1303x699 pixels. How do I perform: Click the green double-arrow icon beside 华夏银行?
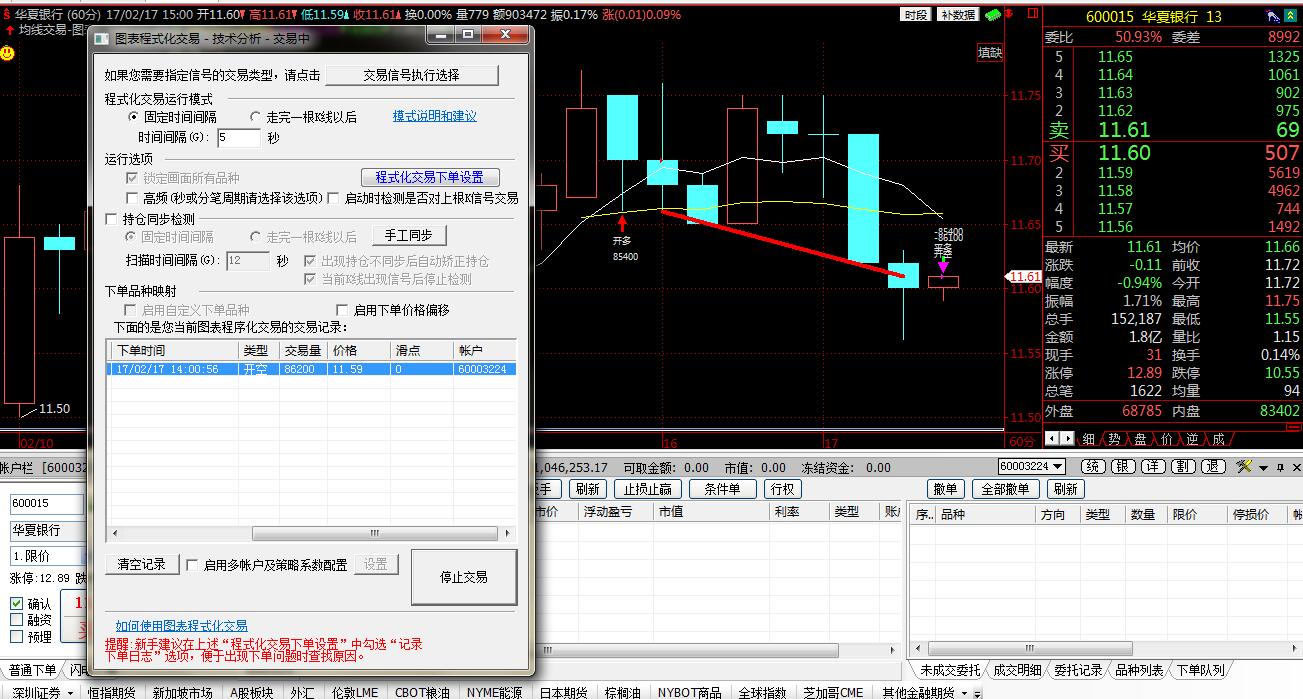pos(1289,16)
